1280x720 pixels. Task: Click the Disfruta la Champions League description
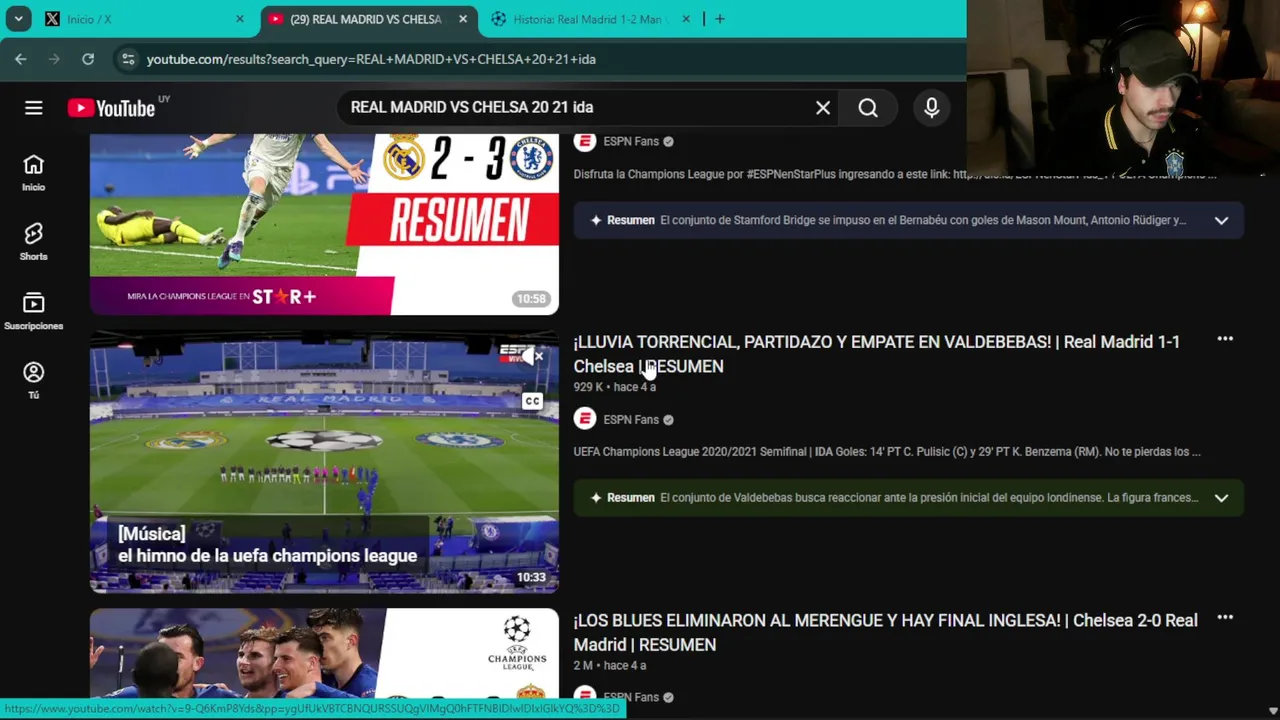click(895, 174)
